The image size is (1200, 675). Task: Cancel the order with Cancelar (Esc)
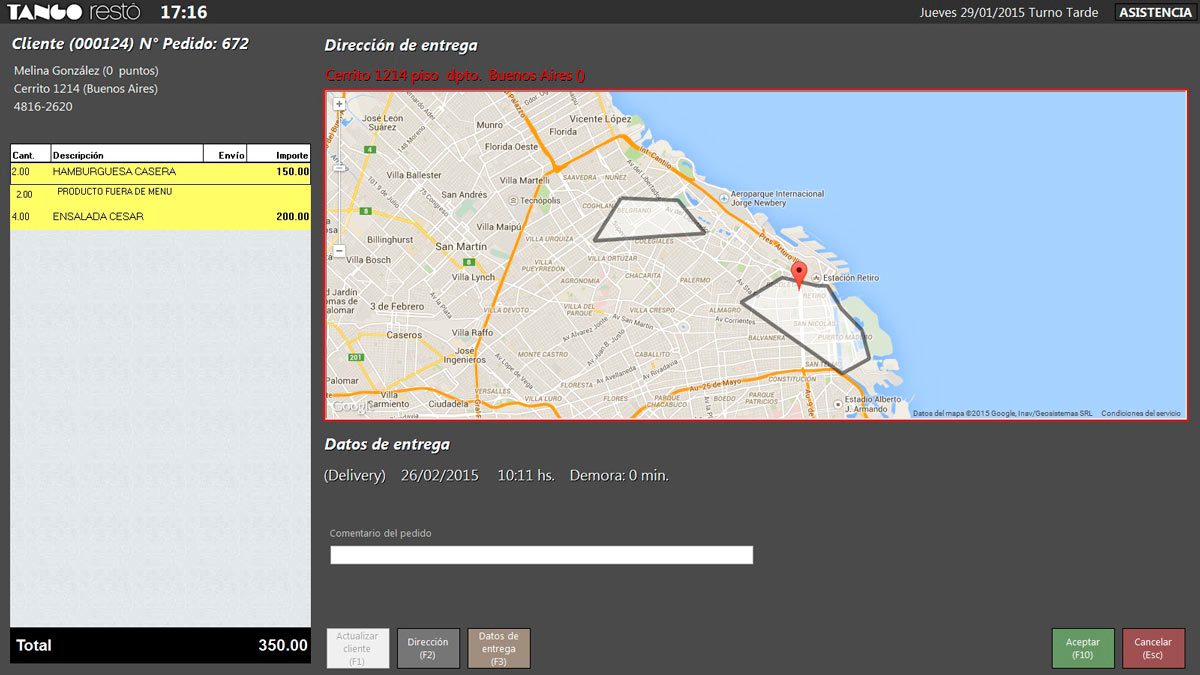tap(1153, 648)
